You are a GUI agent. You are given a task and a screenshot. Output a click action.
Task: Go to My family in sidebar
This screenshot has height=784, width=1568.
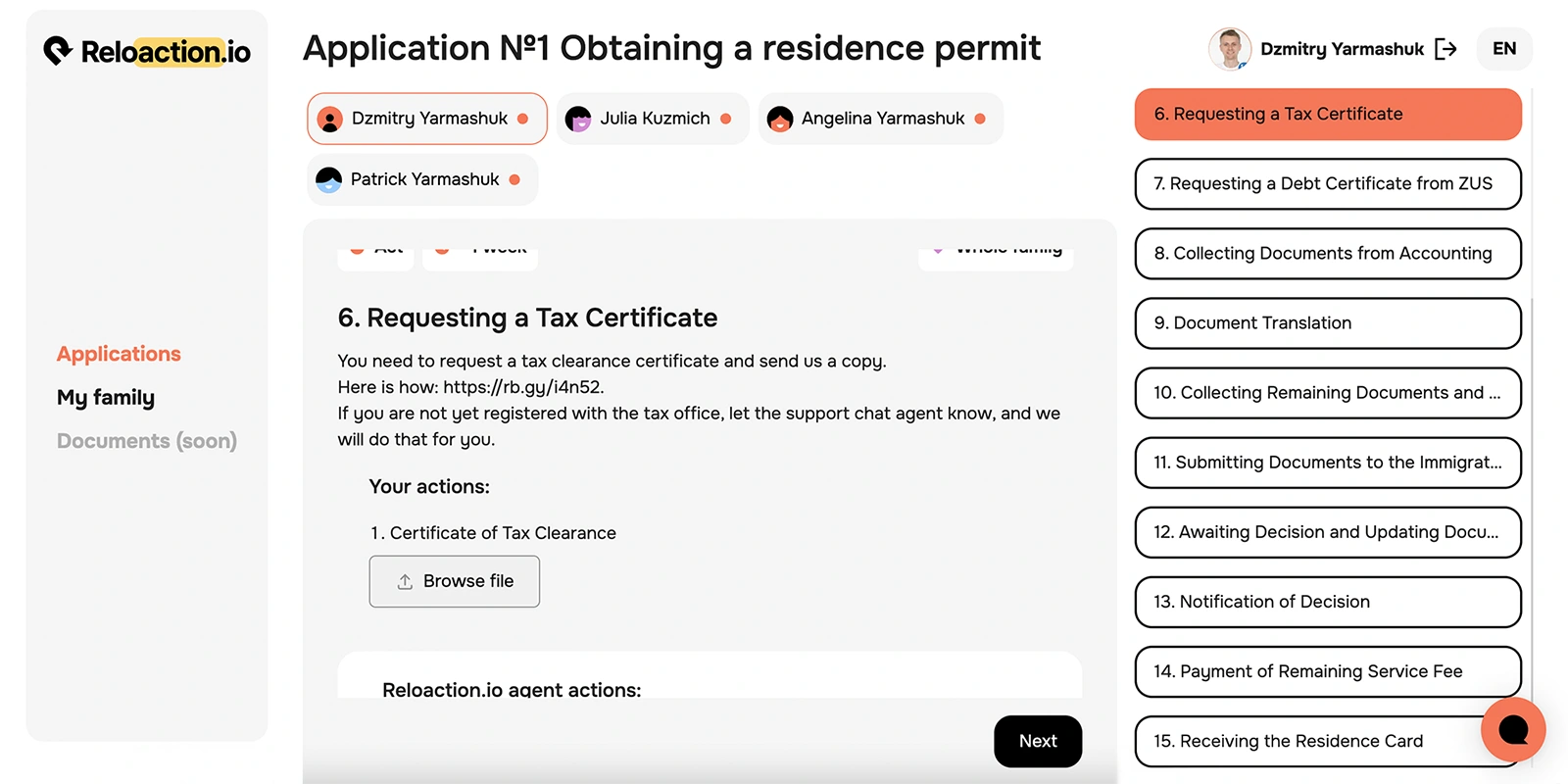tap(106, 398)
